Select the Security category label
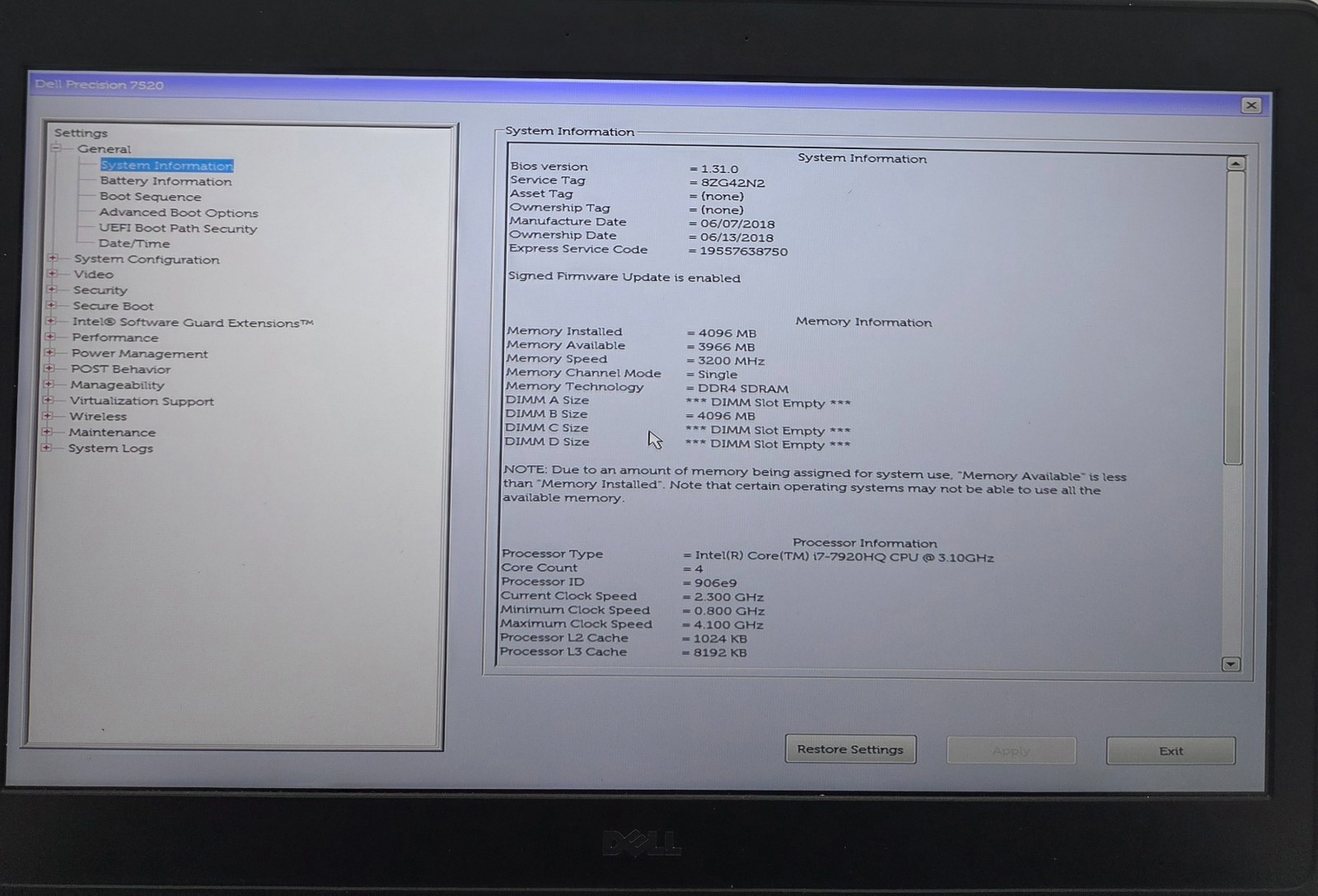This screenshot has width=1318, height=896. click(100, 290)
